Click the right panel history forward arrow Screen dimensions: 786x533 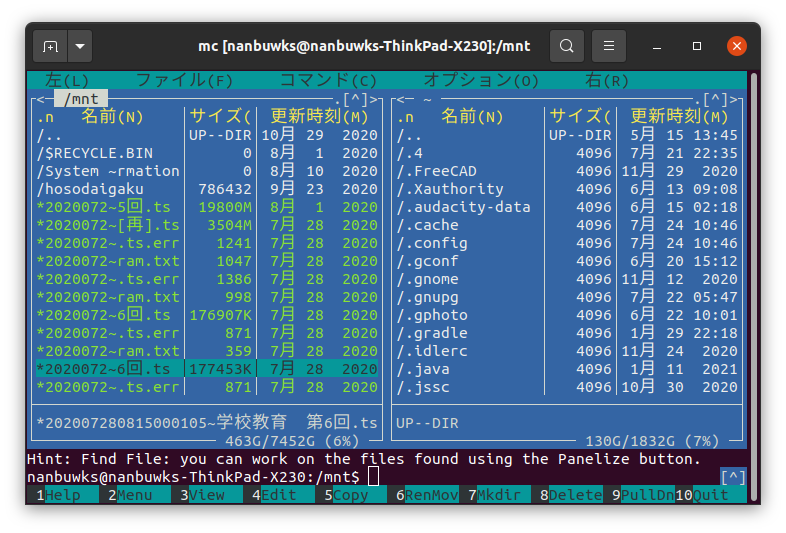point(734,99)
